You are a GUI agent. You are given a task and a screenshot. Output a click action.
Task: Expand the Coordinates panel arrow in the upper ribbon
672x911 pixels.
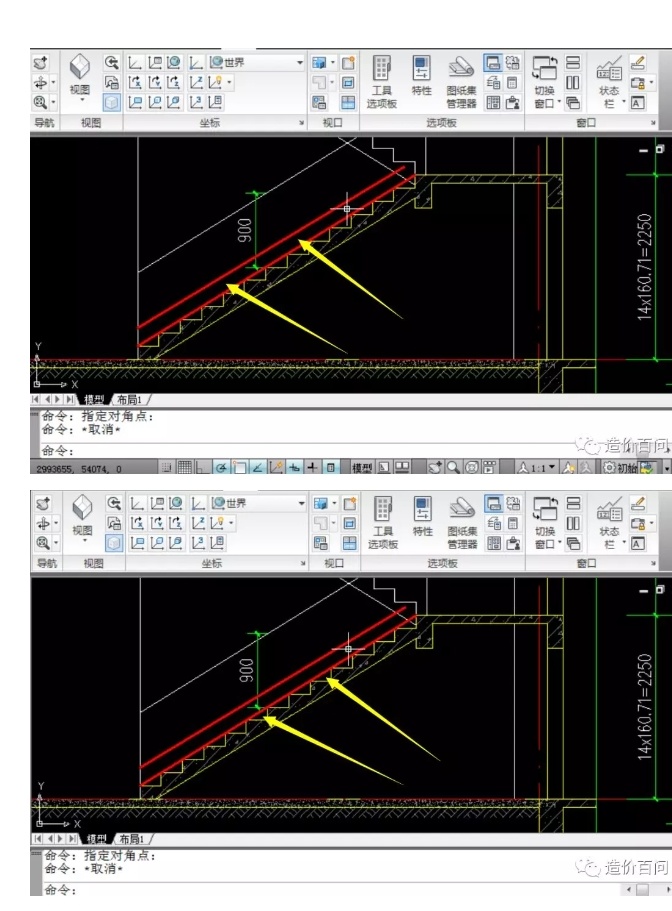302,123
